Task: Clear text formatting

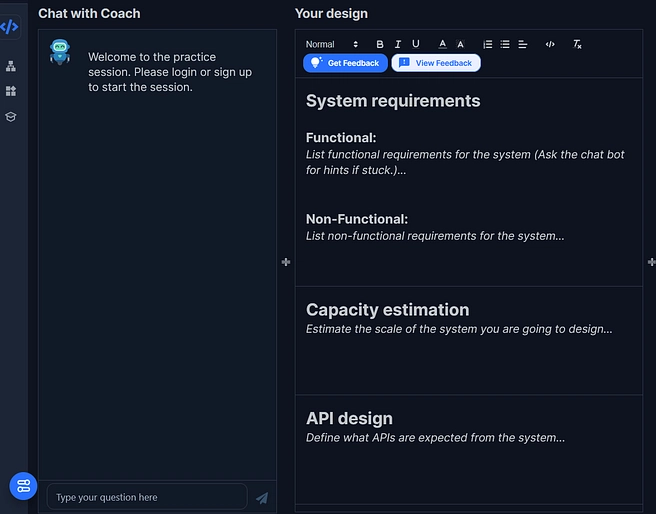Action: coord(577,44)
